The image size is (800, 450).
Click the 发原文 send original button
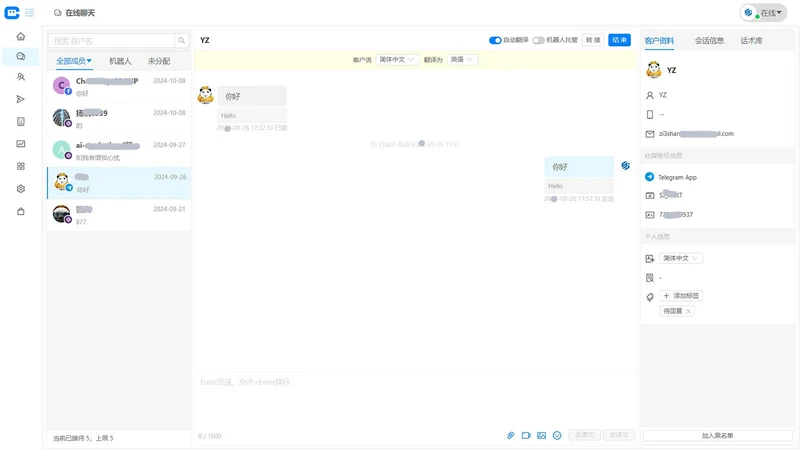(x=584, y=435)
